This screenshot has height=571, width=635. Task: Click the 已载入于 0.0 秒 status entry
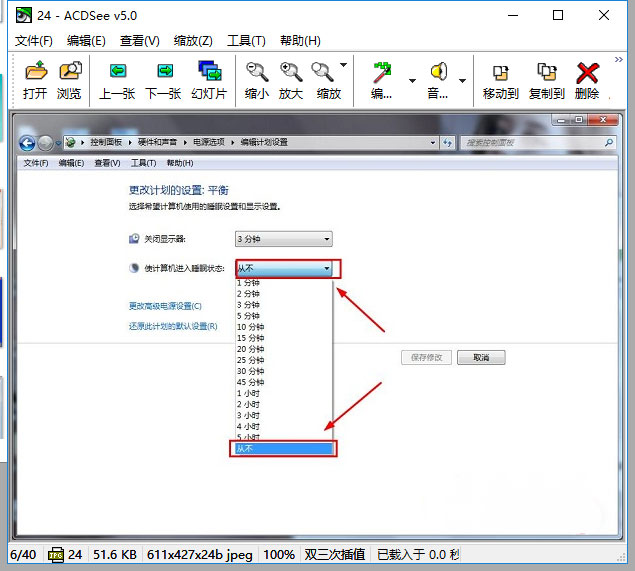(x=418, y=555)
